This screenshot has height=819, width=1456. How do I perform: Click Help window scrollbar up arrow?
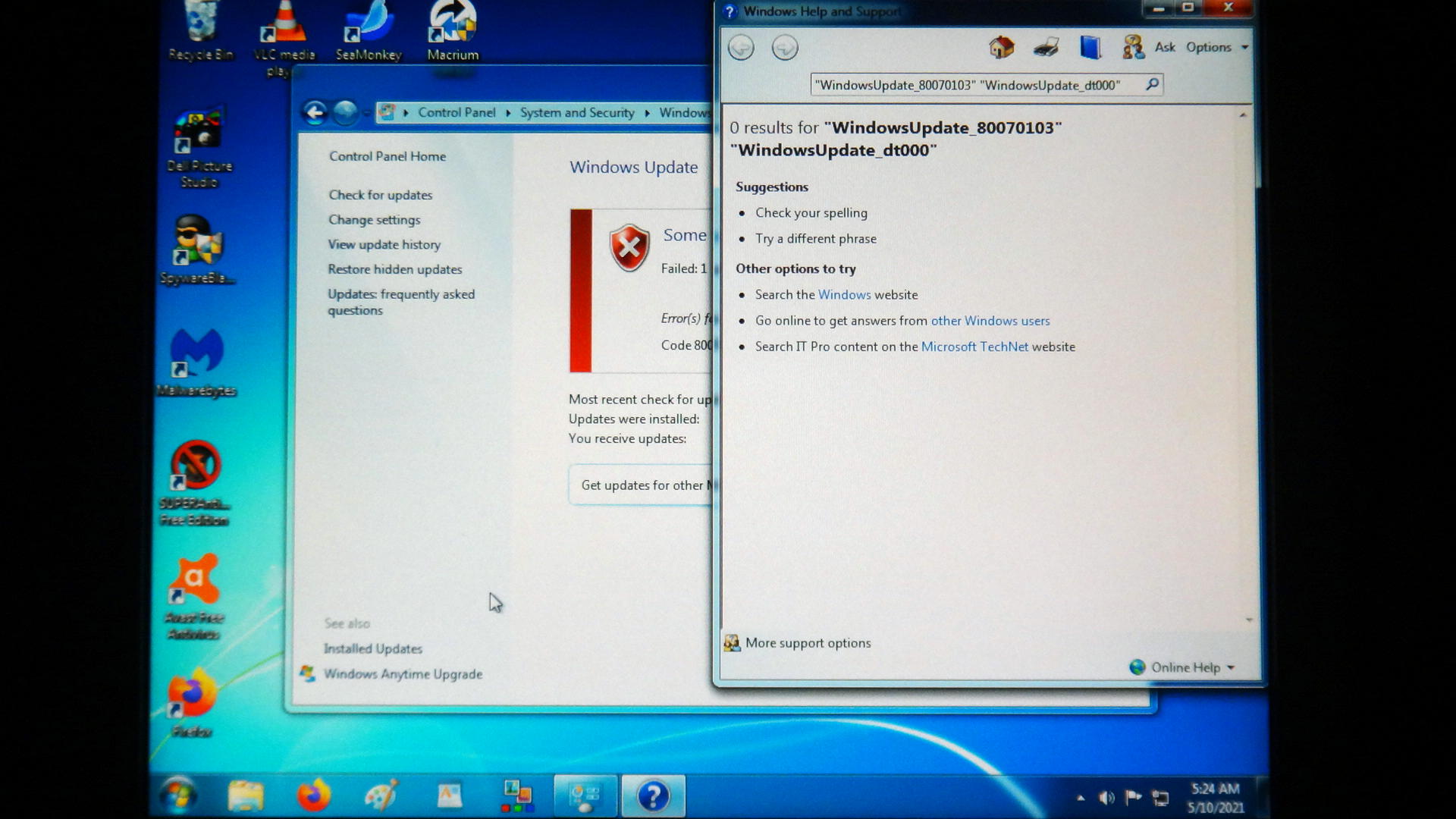pos(1243,115)
